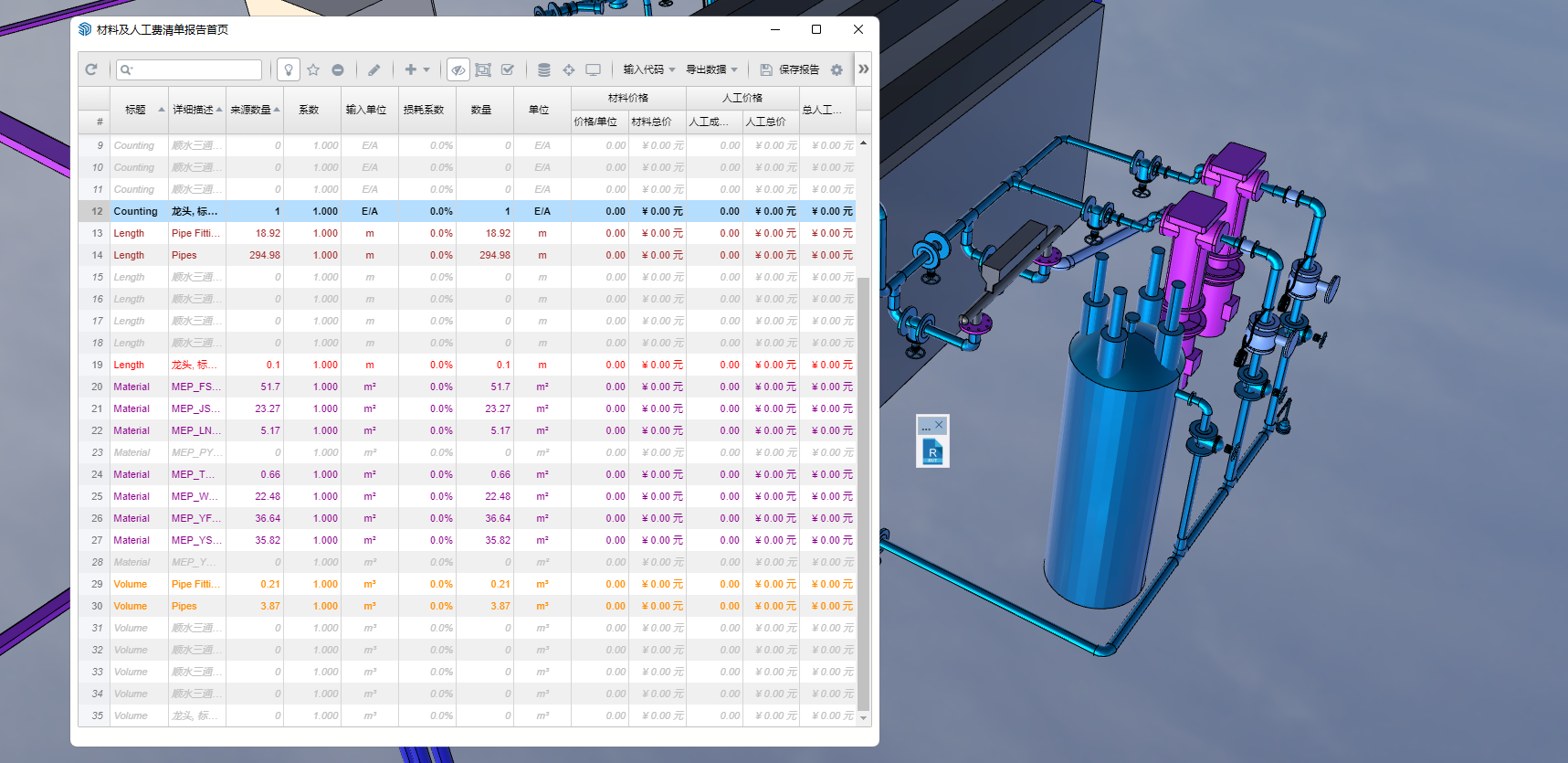Click the 保存报告 button

click(x=790, y=69)
